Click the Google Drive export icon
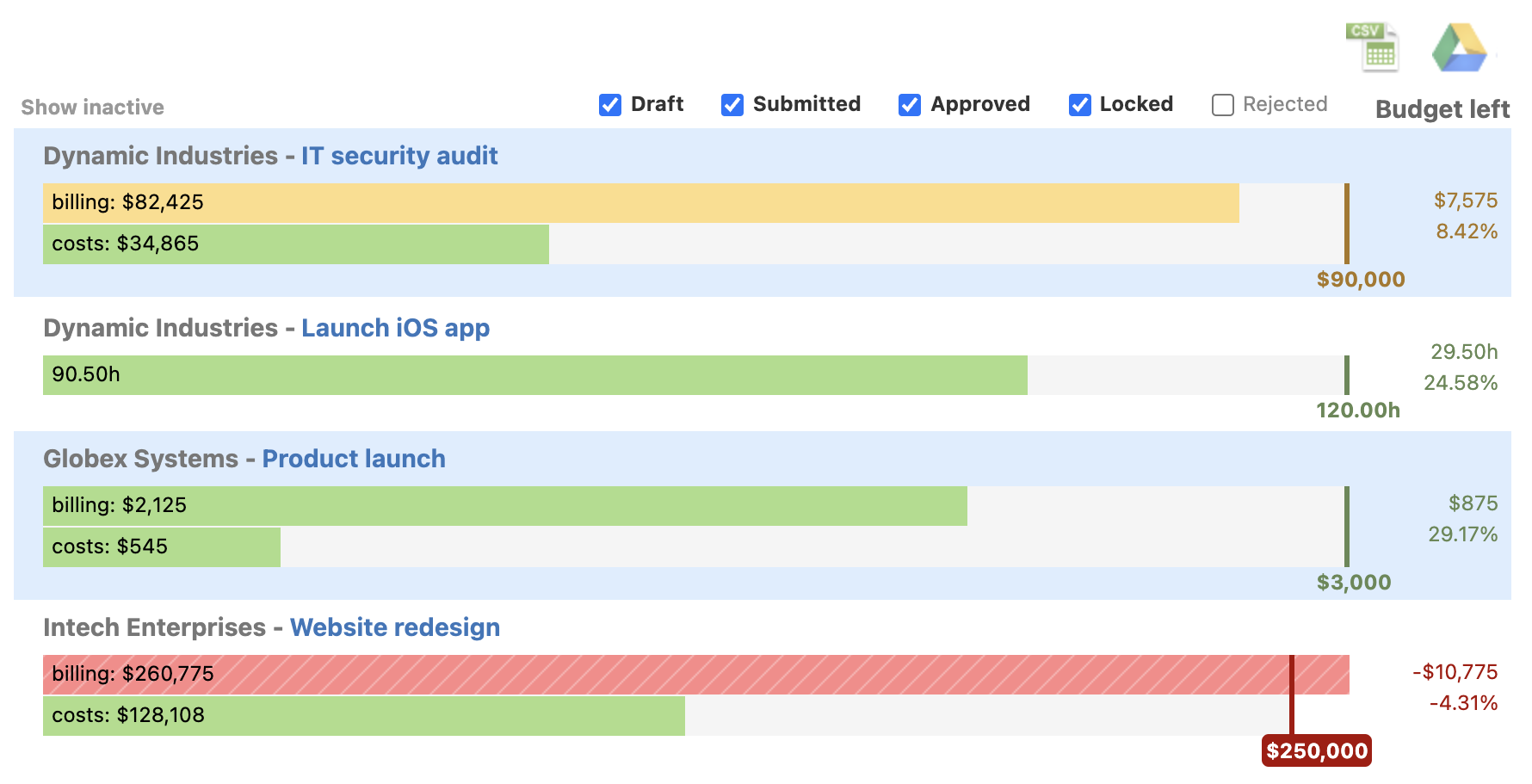The width and height of the screenshot is (1532, 784). [1460, 47]
